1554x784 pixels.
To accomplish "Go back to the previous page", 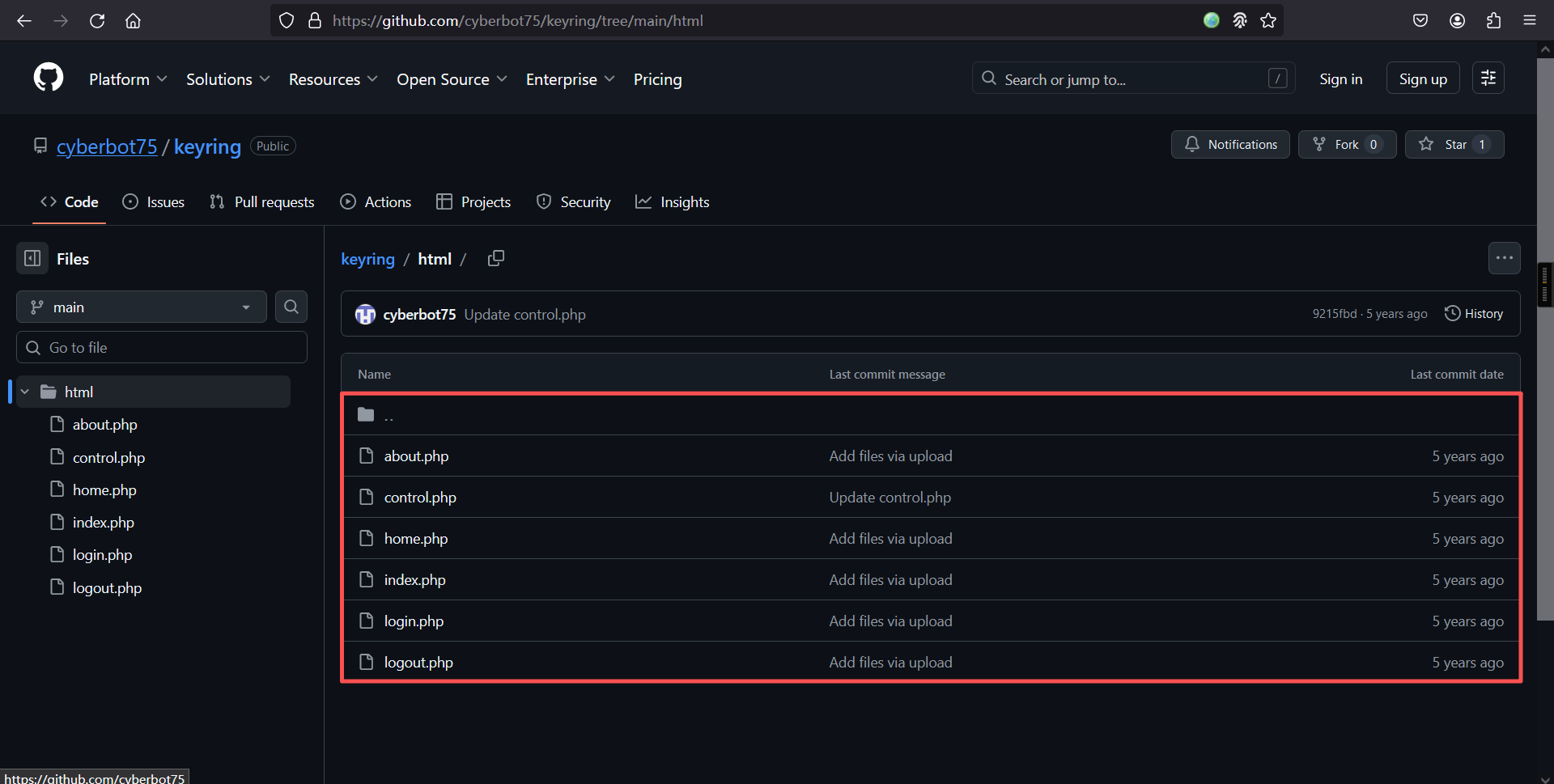I will click(24, 21).
